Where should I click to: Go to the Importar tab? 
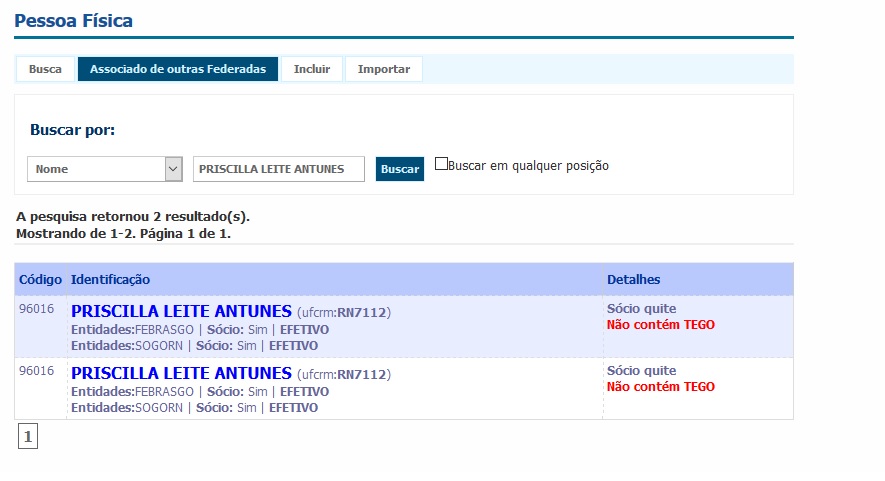[x=384, y=69]
